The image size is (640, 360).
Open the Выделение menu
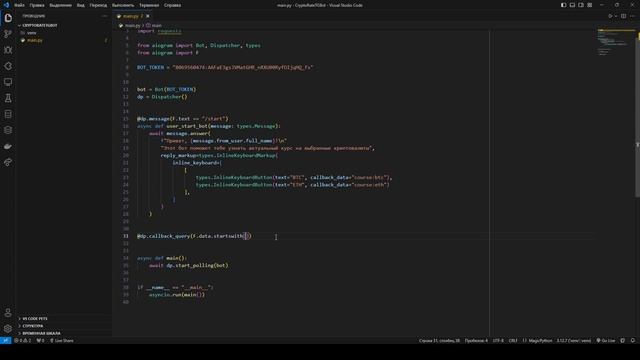click(60, 5)
